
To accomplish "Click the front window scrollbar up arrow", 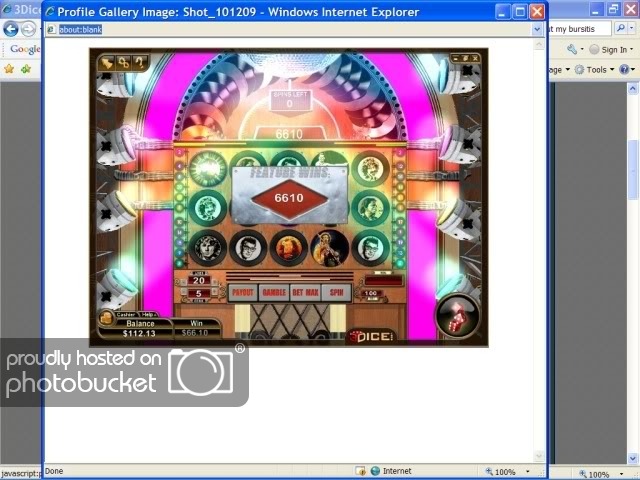I will coord(539,44).
